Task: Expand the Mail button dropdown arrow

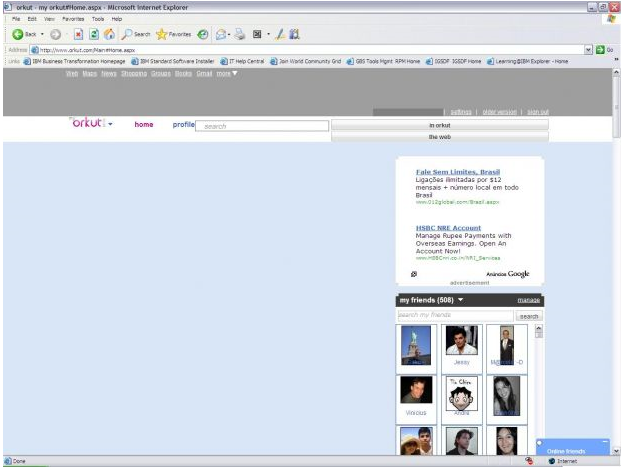Action: tap(229, 34)
